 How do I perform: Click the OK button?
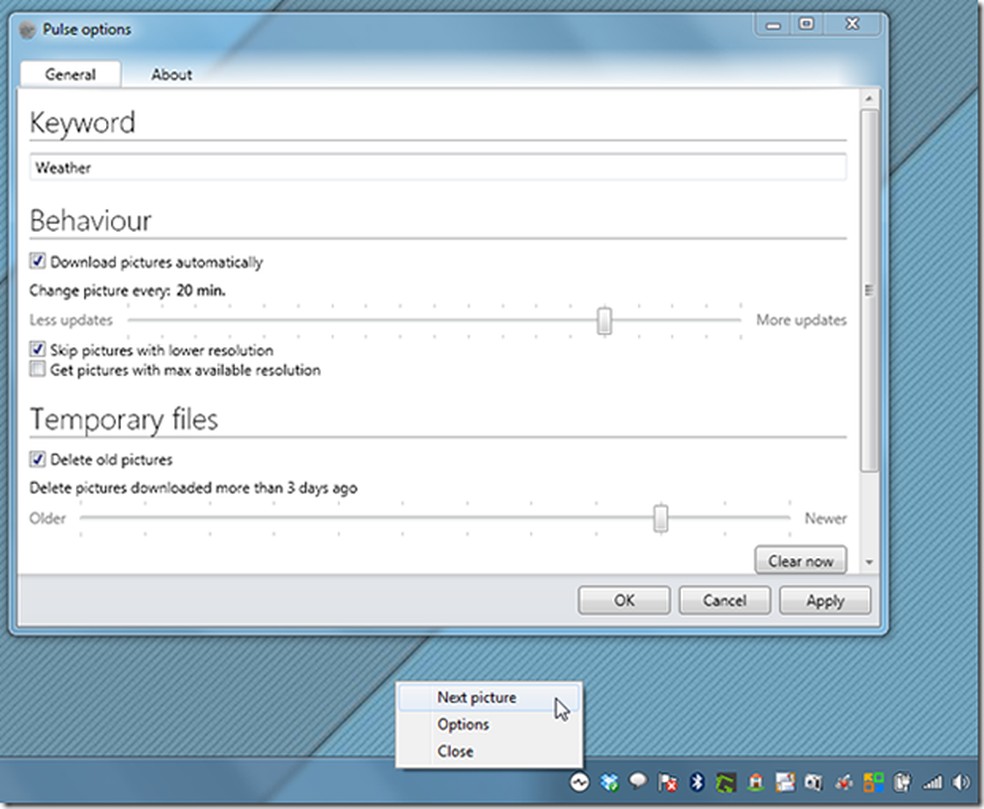click(624, 601)
